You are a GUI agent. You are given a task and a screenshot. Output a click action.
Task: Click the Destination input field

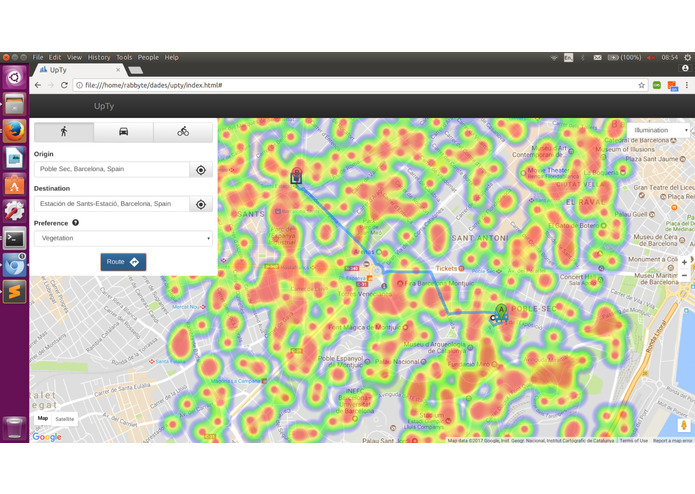pos(112,204)
